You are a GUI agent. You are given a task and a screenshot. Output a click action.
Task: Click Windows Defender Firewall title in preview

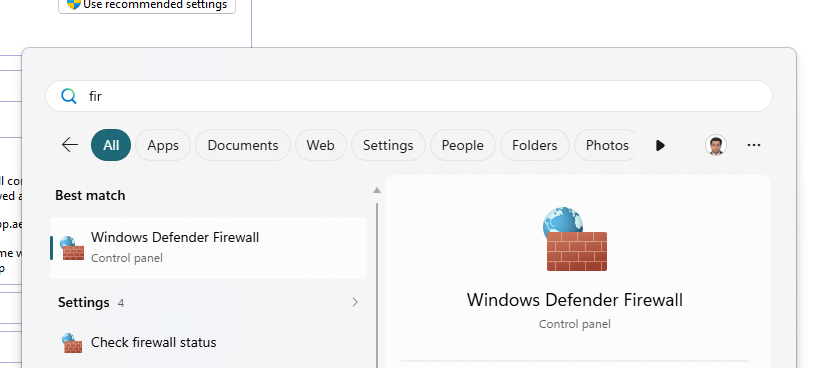tap(575, 300)
